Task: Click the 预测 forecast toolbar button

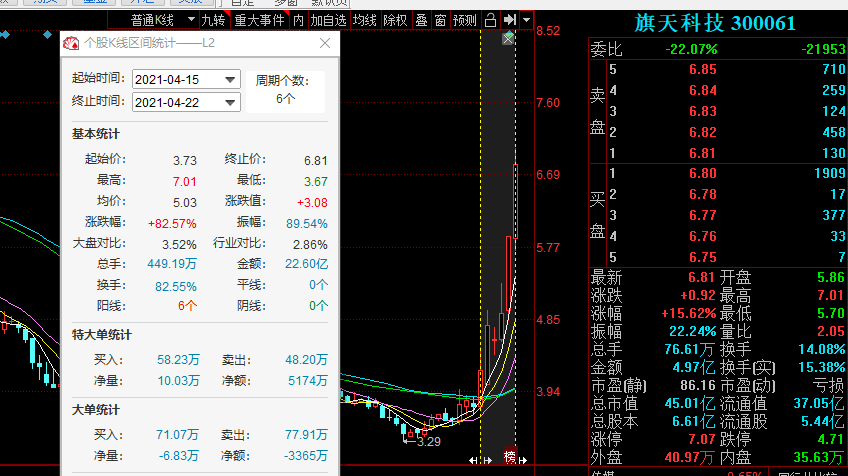Action: click(x=465, y=21)
